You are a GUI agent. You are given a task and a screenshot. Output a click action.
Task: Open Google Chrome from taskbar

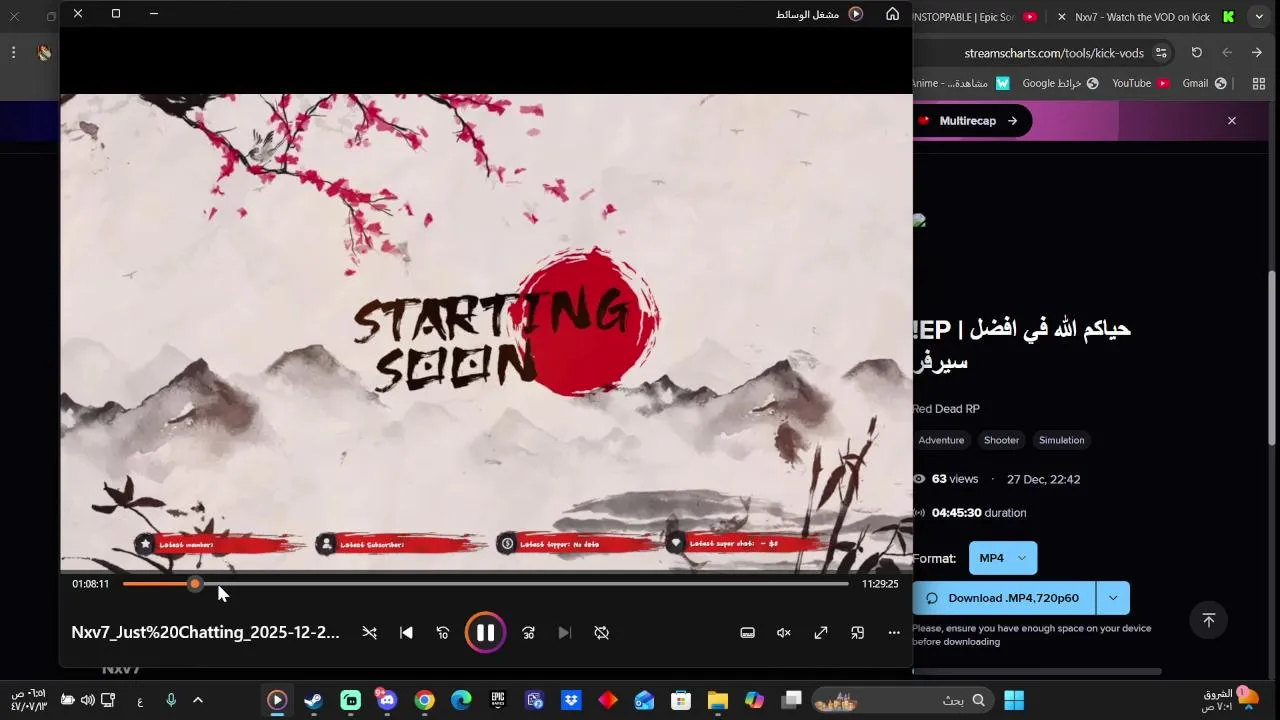click(x=425, y=700)
